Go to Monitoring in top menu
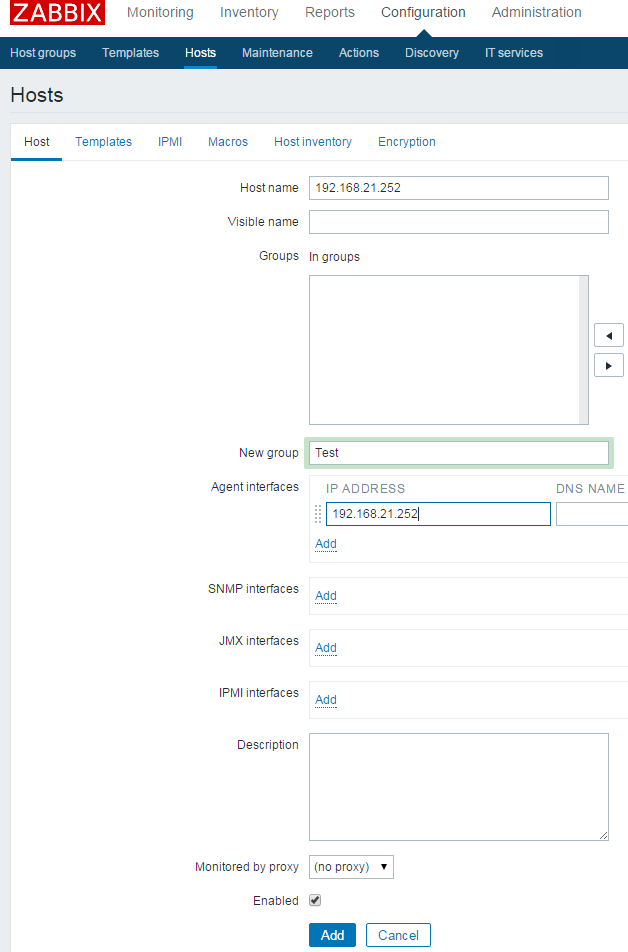Viewport: 628px width, 952px height. click(x=160, y=13)
